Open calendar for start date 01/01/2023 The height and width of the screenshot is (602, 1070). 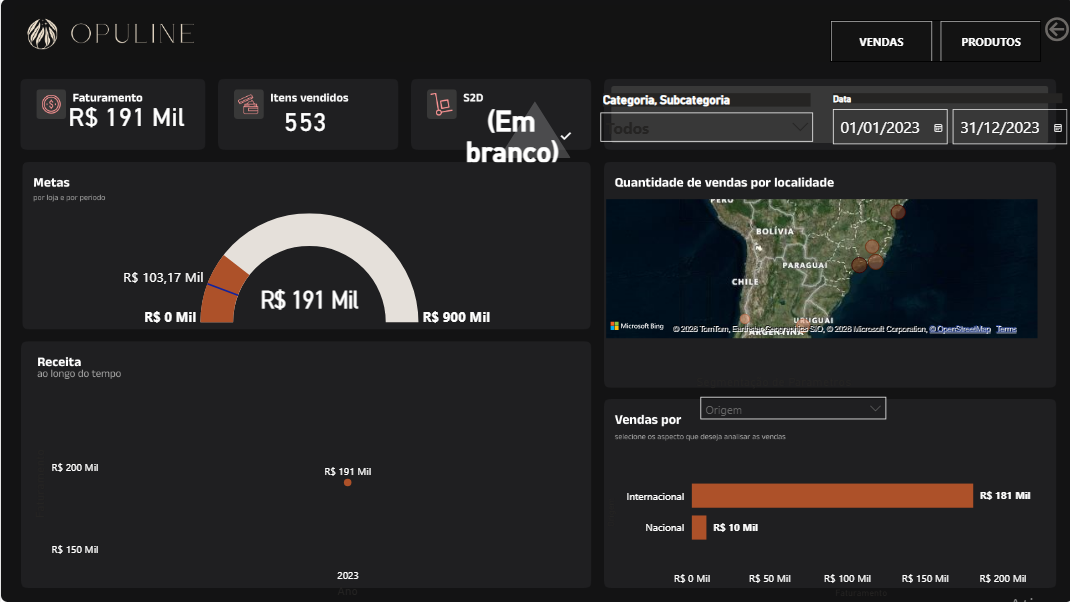[938, 128]
